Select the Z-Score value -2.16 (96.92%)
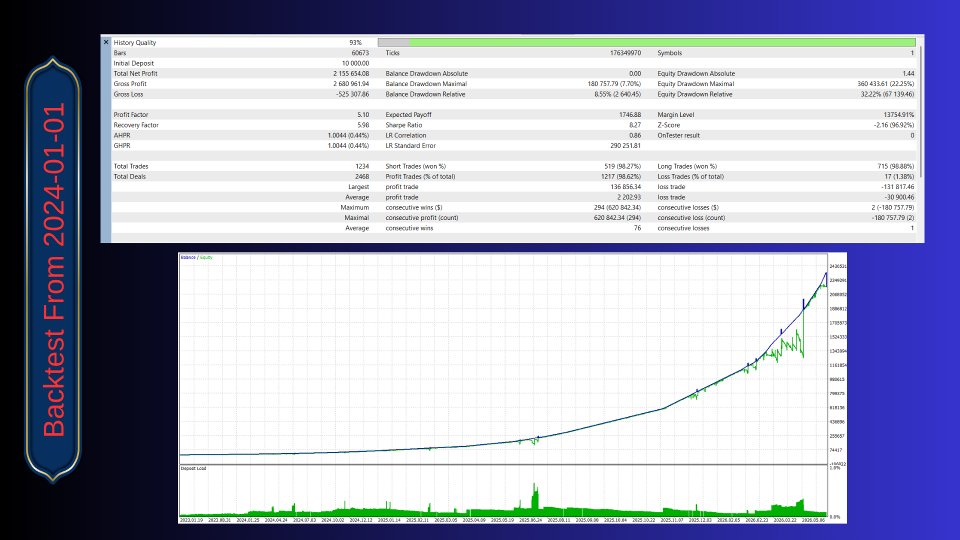This screenshot has width=960, height=540. point(894,125)
